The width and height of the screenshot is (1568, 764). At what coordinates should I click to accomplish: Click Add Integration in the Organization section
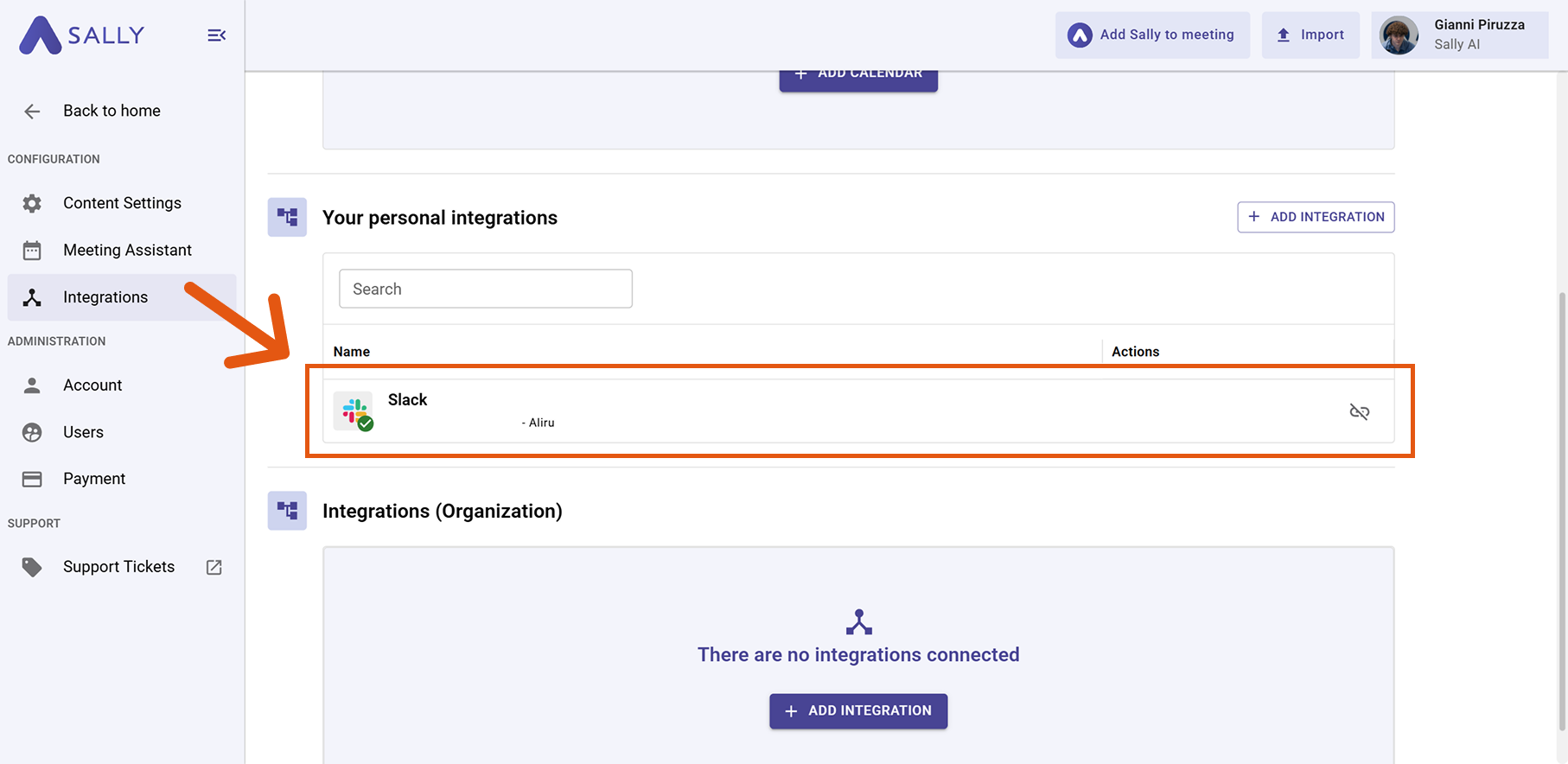point(857,710)
